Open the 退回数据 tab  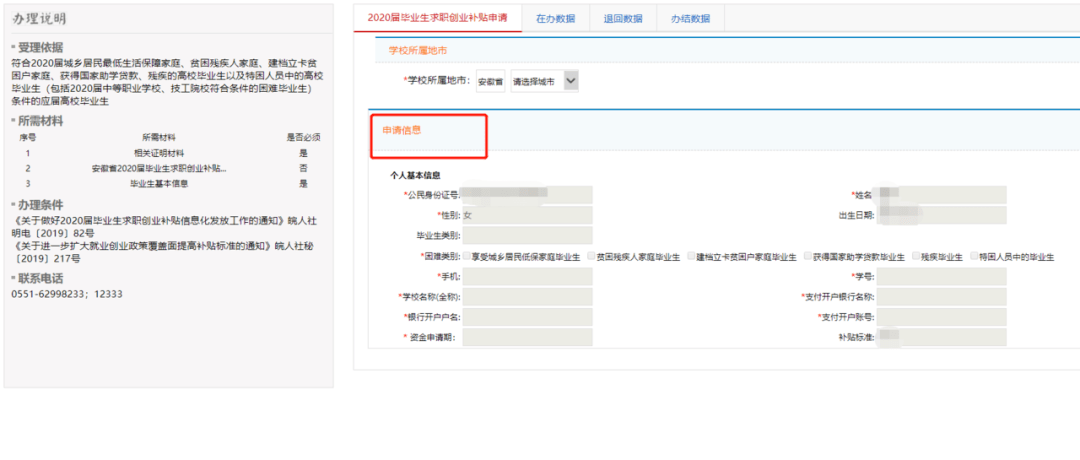623,18
